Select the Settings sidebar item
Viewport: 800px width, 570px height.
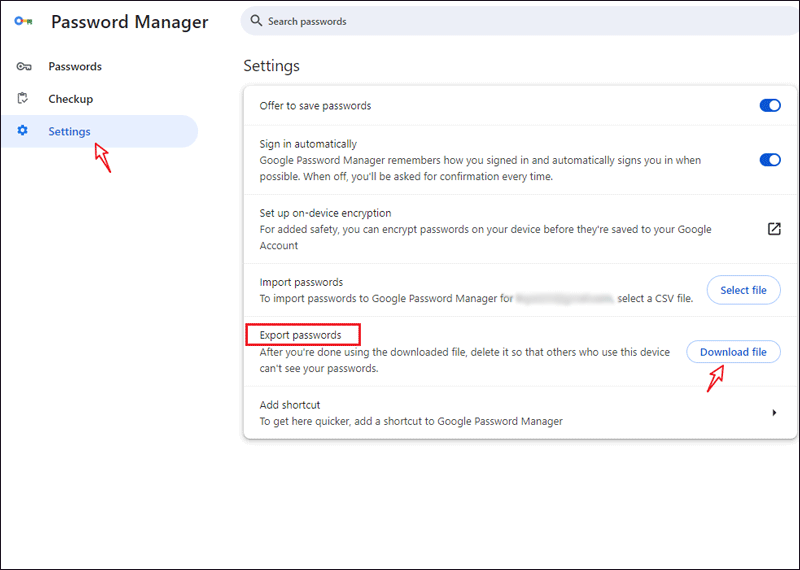pos(99,131)
